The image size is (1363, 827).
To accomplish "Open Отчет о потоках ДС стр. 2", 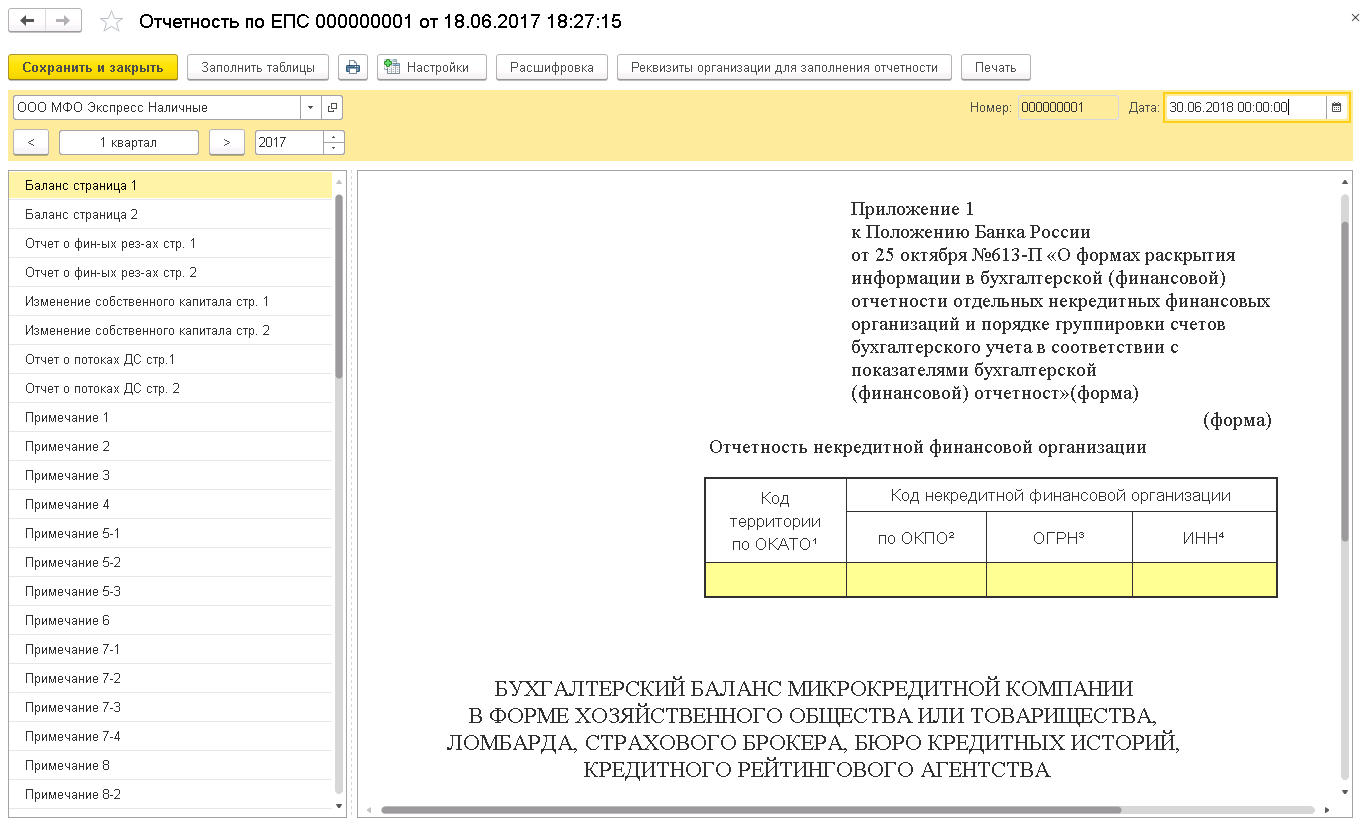I will click(170, 388).
